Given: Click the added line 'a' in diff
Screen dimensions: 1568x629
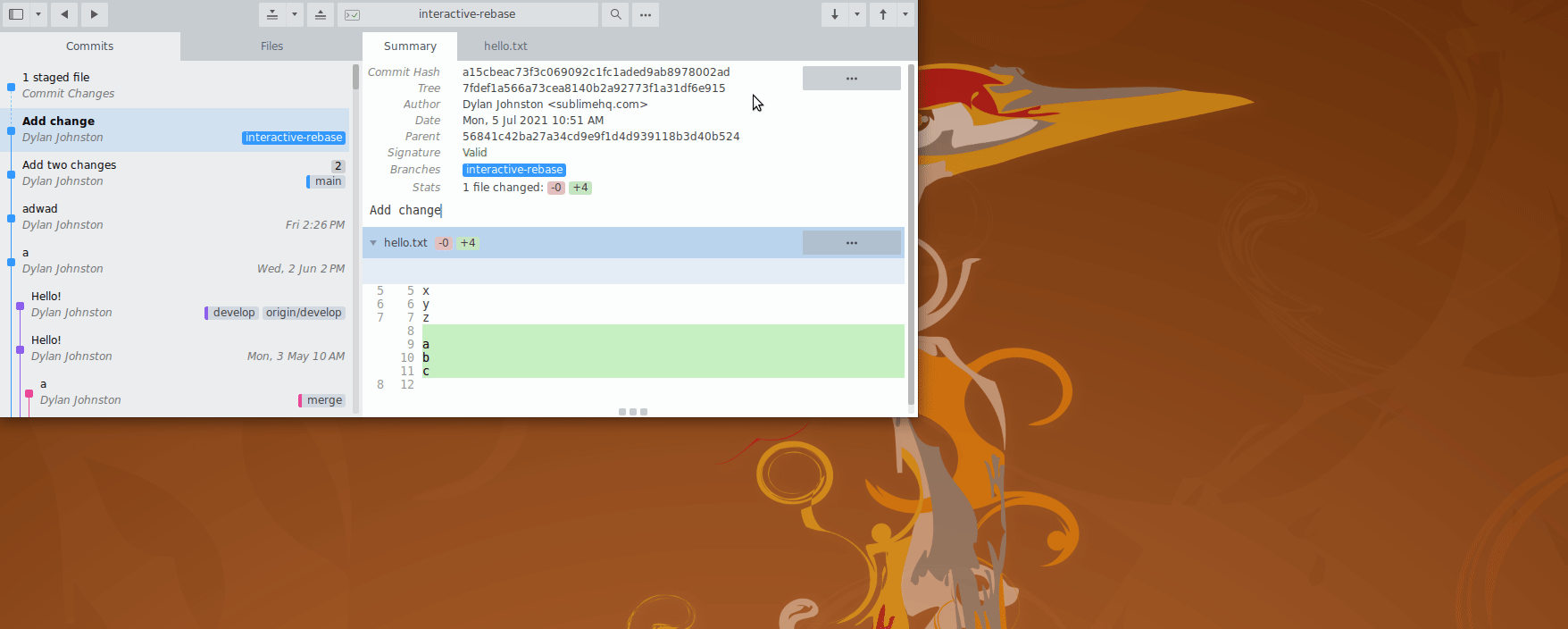Looking at the screenshot, I should click(663, 345).
